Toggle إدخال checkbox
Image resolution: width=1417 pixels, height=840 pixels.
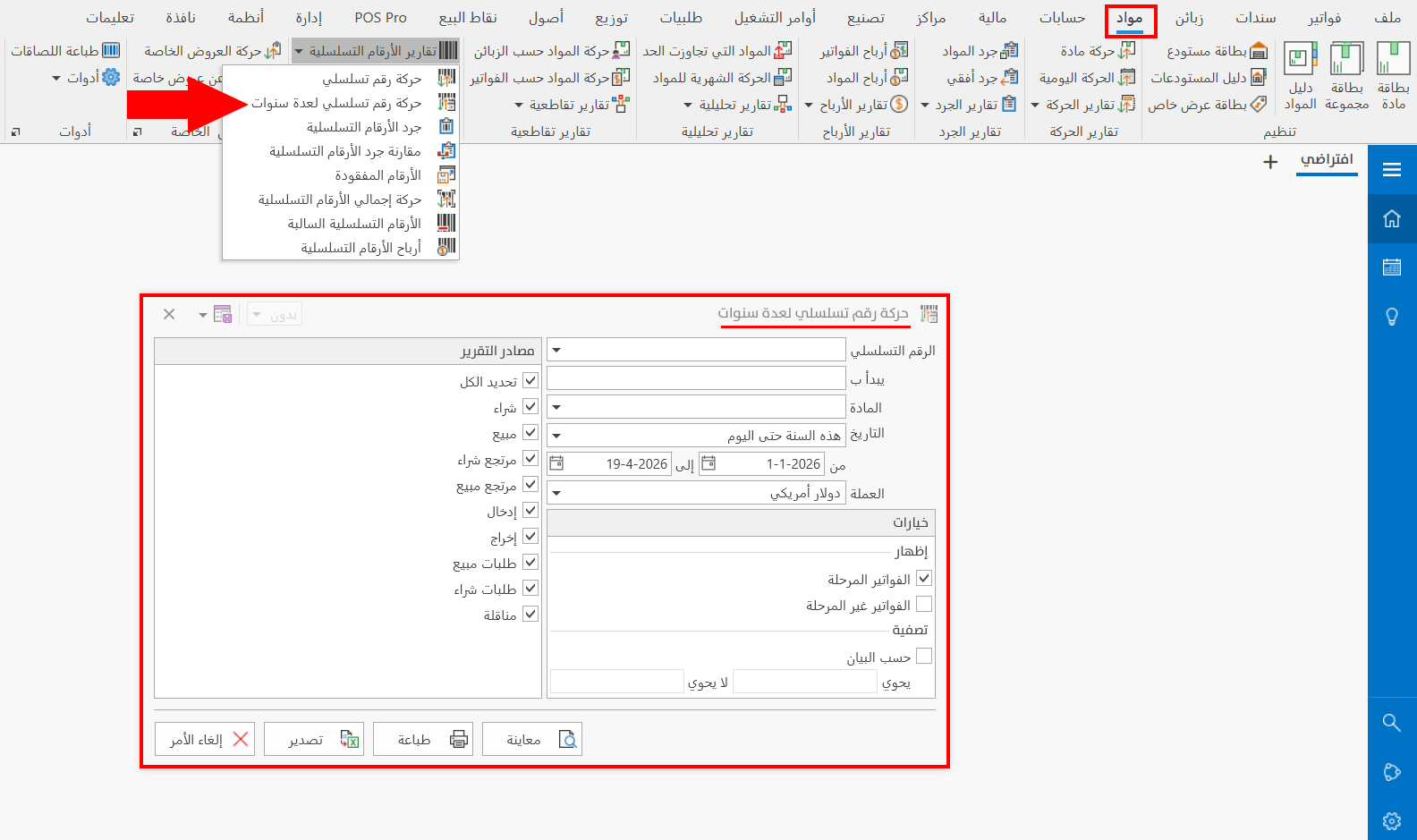(530, 510)
